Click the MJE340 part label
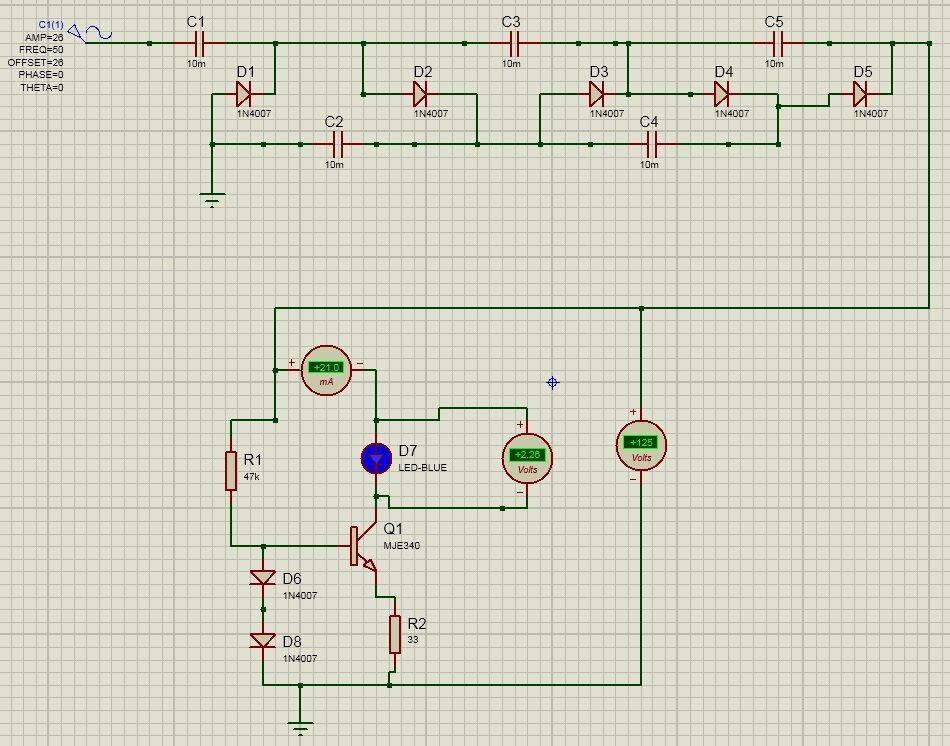Screen dimensions: 950x746 tap(402, 545)
